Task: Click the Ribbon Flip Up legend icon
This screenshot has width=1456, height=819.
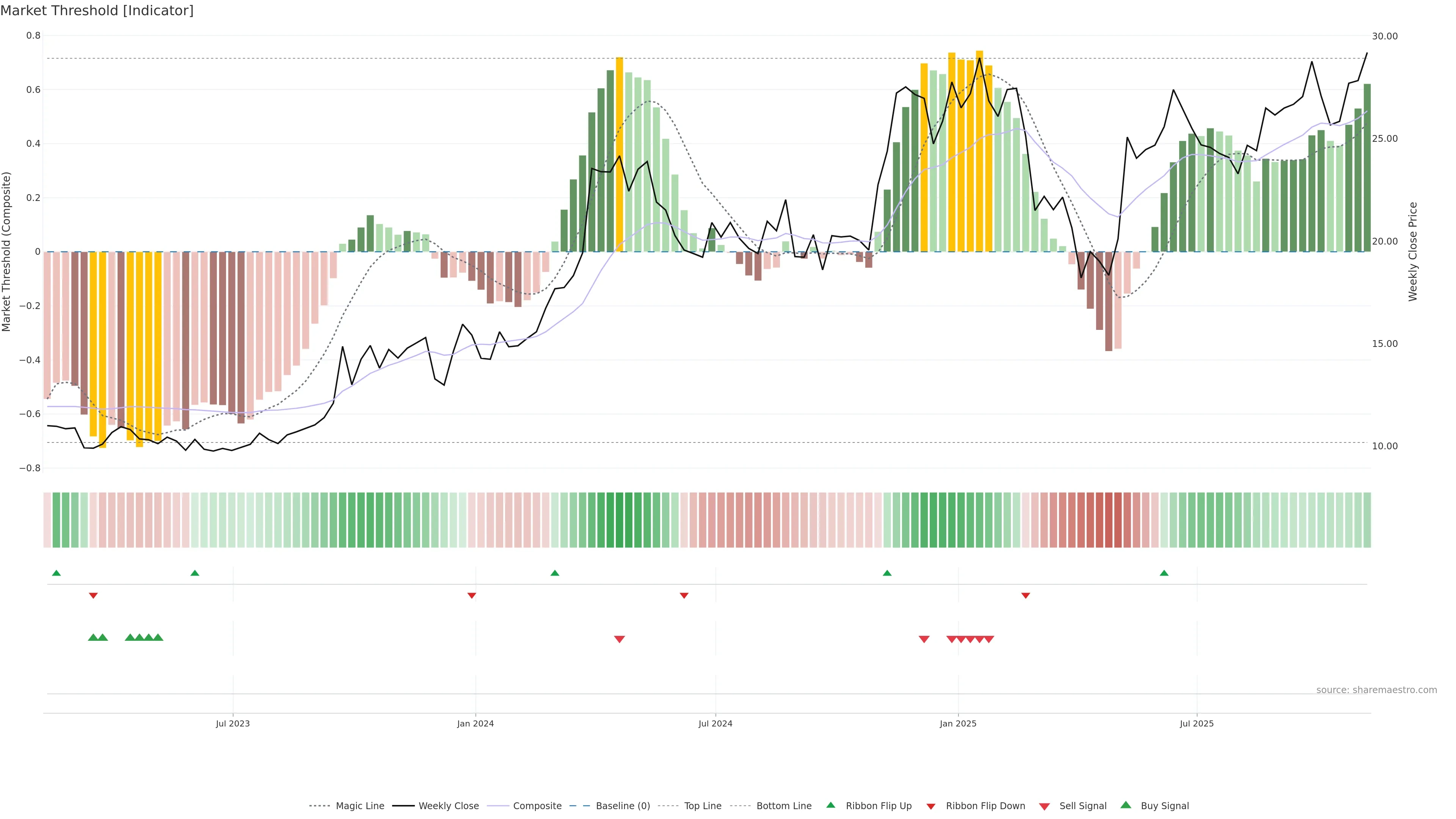Action: [830, 805]
